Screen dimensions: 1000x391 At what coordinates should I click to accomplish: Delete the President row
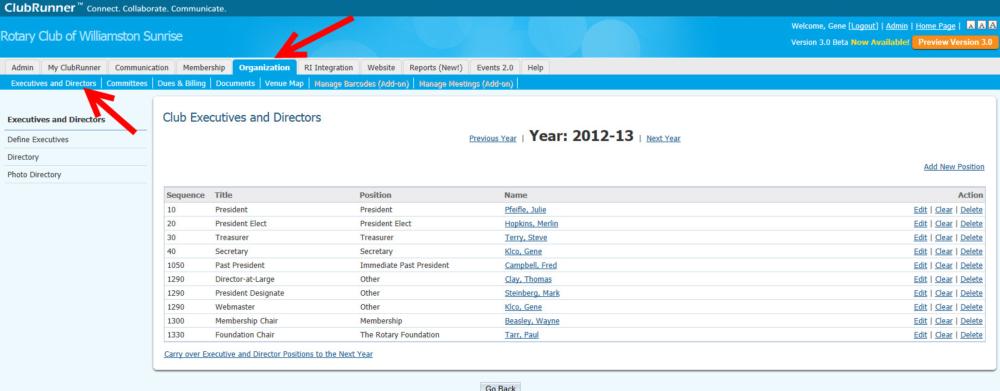(971, 210)
